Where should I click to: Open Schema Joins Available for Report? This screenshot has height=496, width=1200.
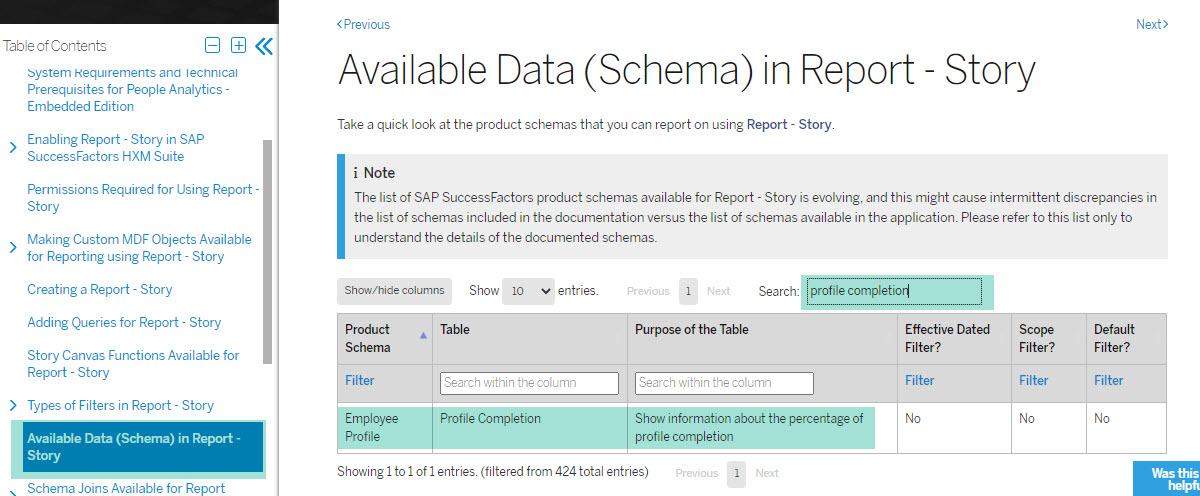coord(126,488)
